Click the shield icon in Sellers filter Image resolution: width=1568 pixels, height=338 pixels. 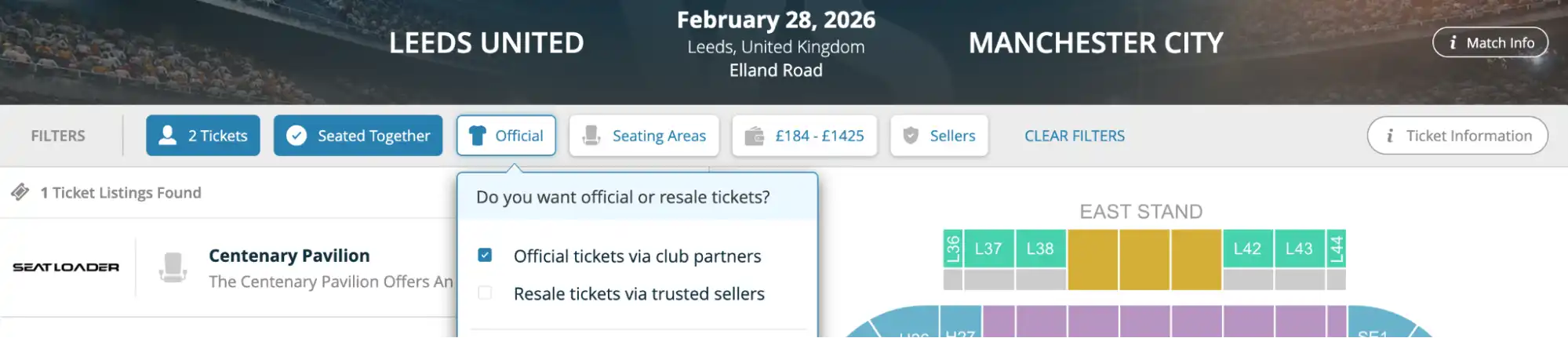(x=911, y=136)
